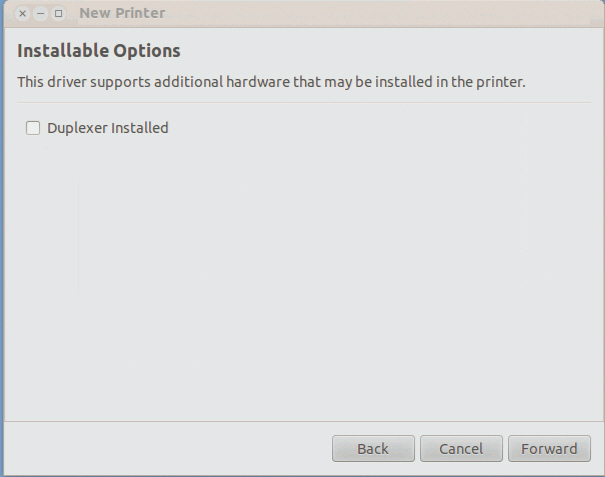This screenshot has height=477, width=605.
Task: Click the New Printer title text
Action: click(122, 14)
